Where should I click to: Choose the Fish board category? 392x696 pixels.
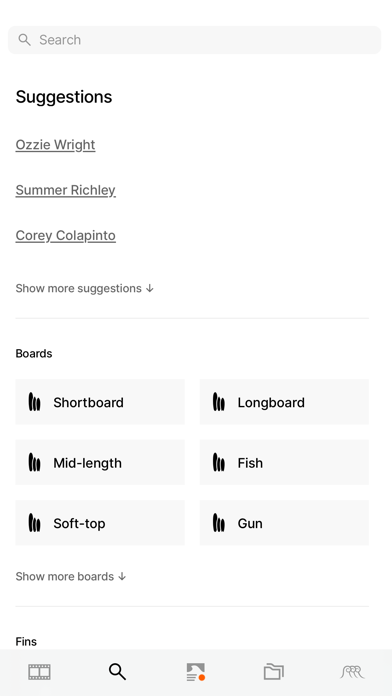pyautogui.click(x=284, y=463)
